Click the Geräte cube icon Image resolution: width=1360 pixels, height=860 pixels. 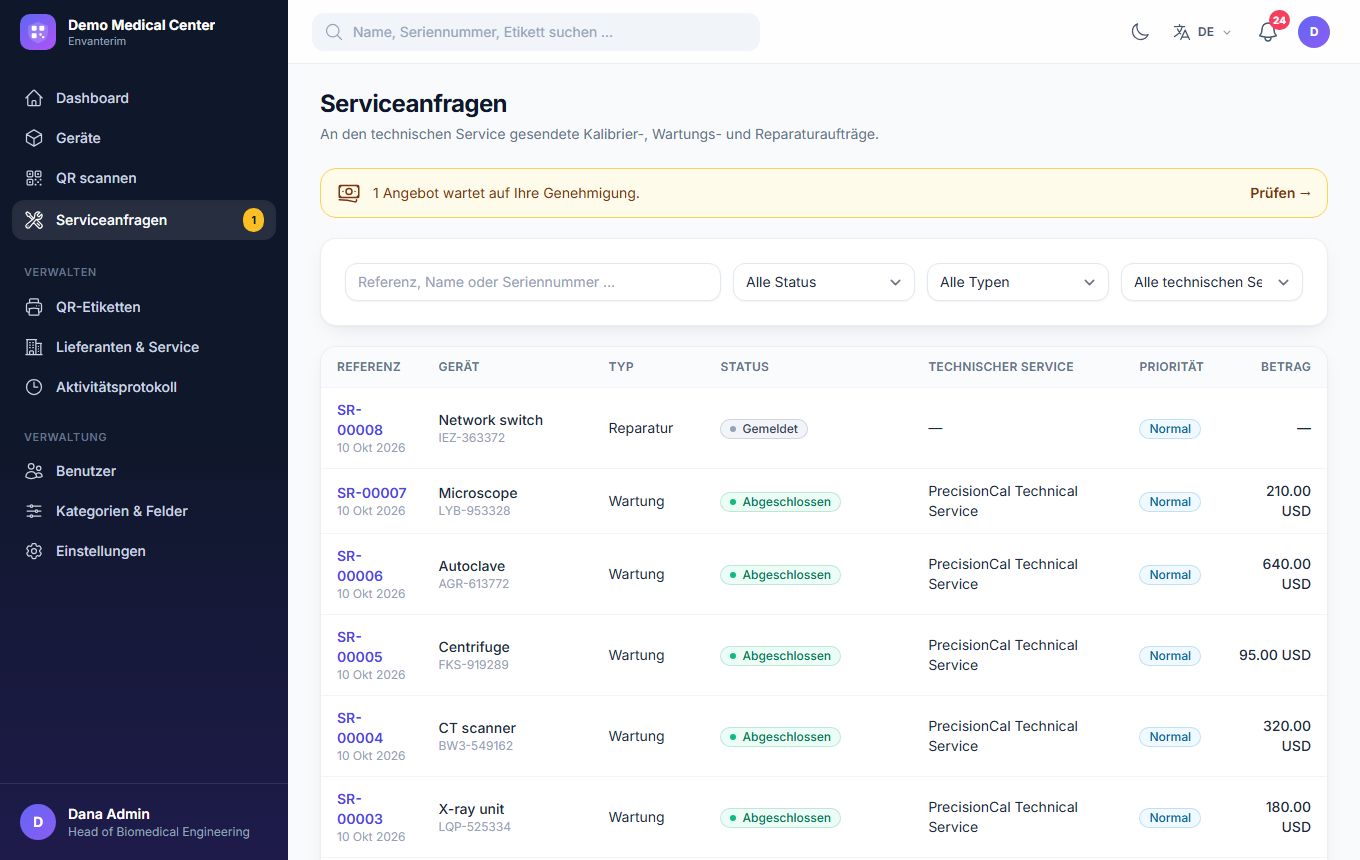point(34,138)
